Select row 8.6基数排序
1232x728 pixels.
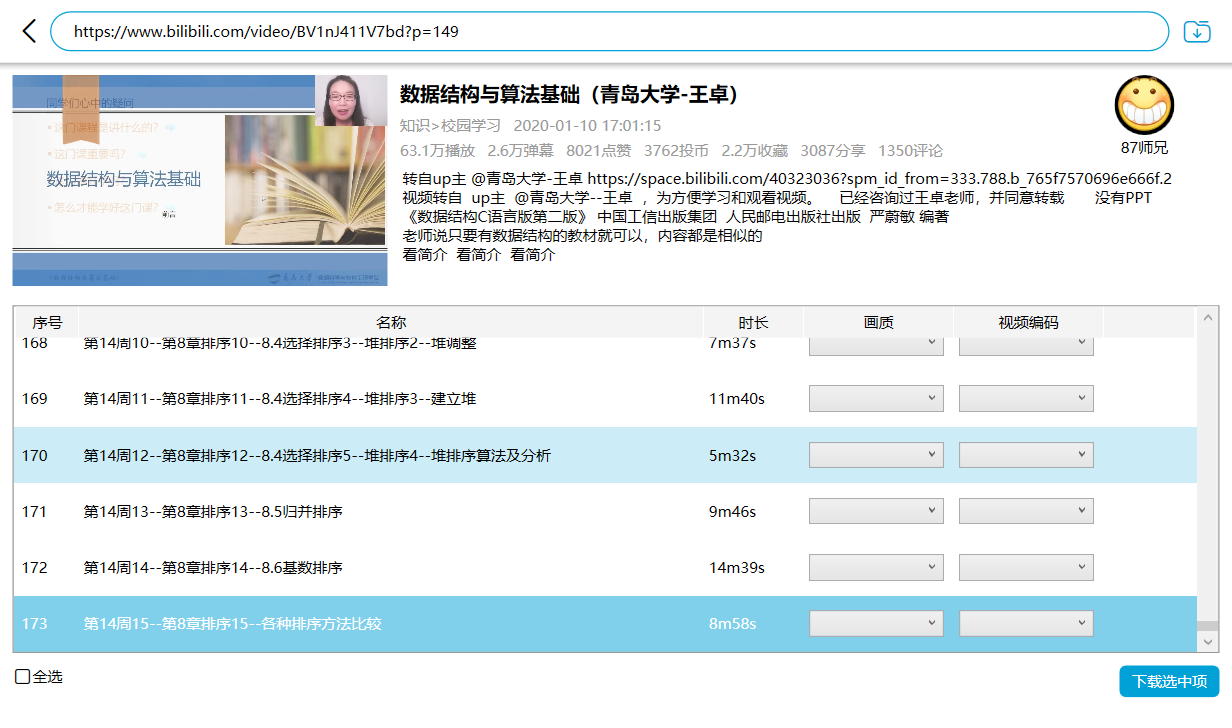click(x=605, y=567)
